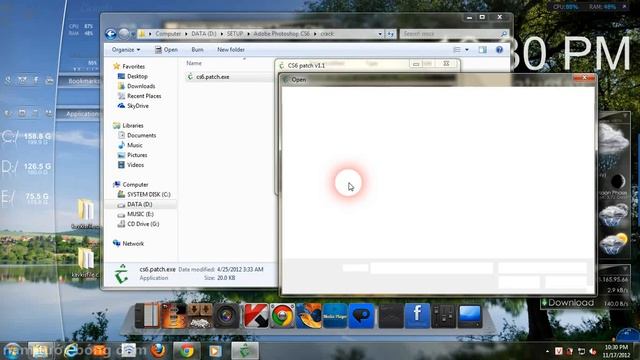Click the Name column header
Image resolution: width=640 pixels, height=360 pixels.
coord(194,63)
